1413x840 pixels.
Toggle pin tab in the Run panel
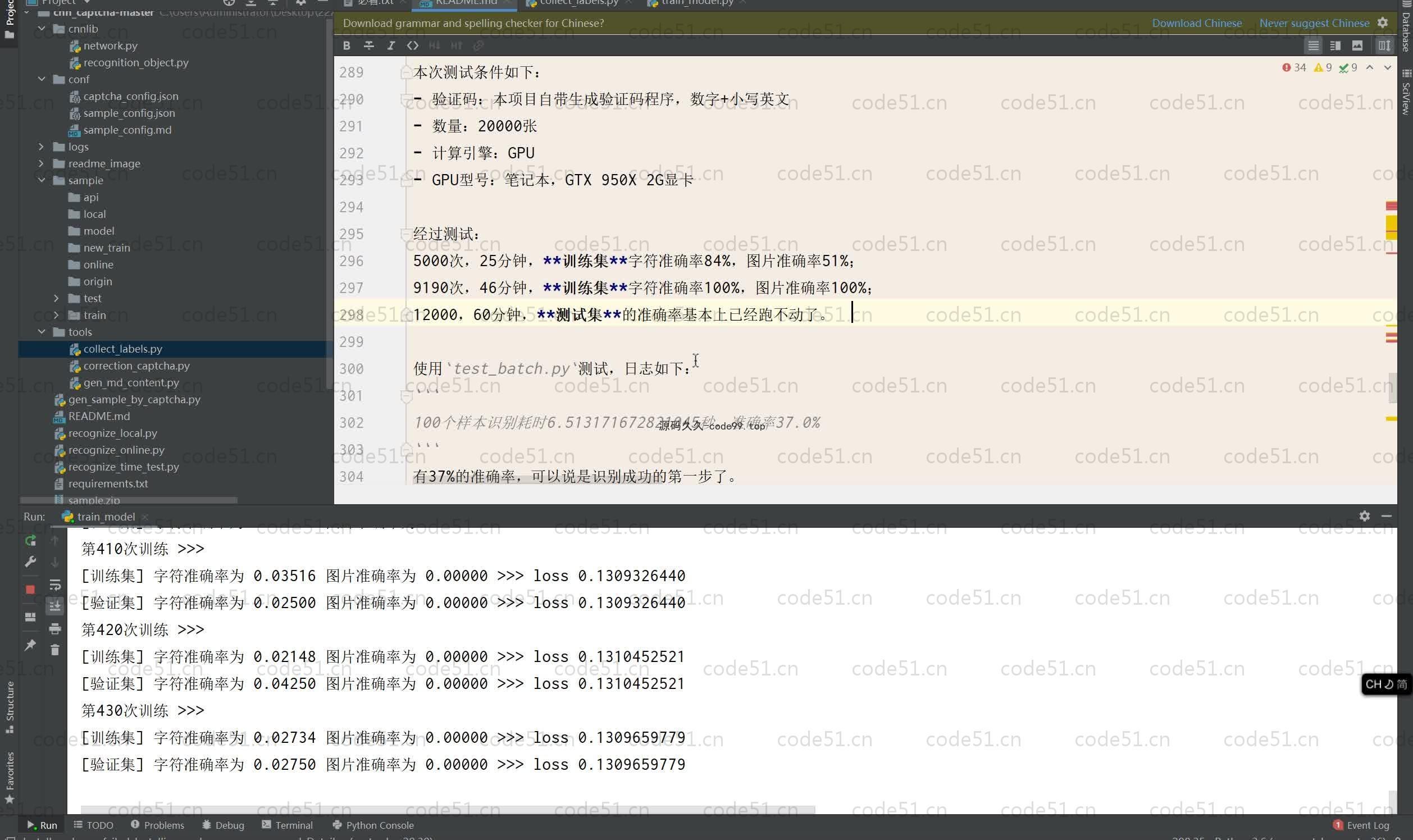tap(30, 645)
